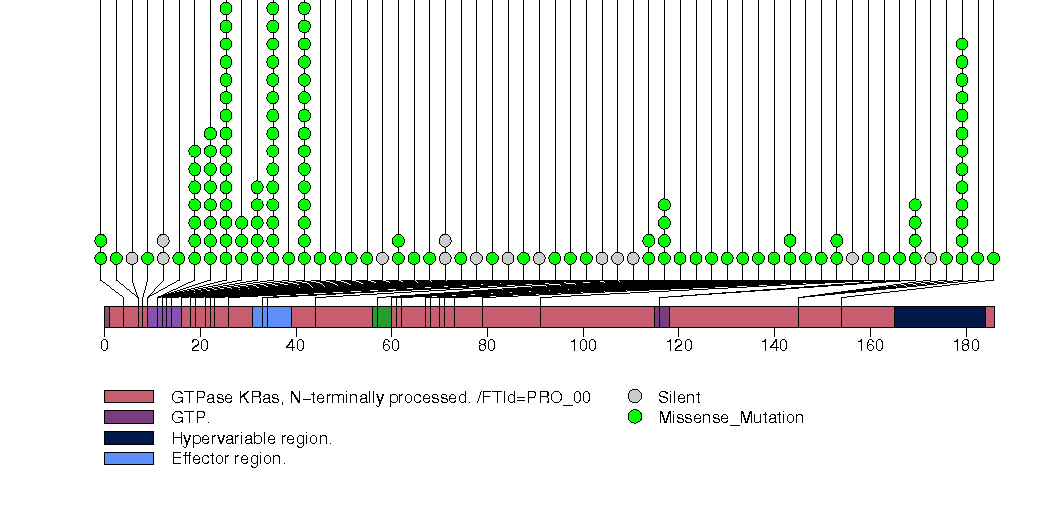Select the Hypervariable region legend swatch
1047x524 pixels.
[129, 438]
